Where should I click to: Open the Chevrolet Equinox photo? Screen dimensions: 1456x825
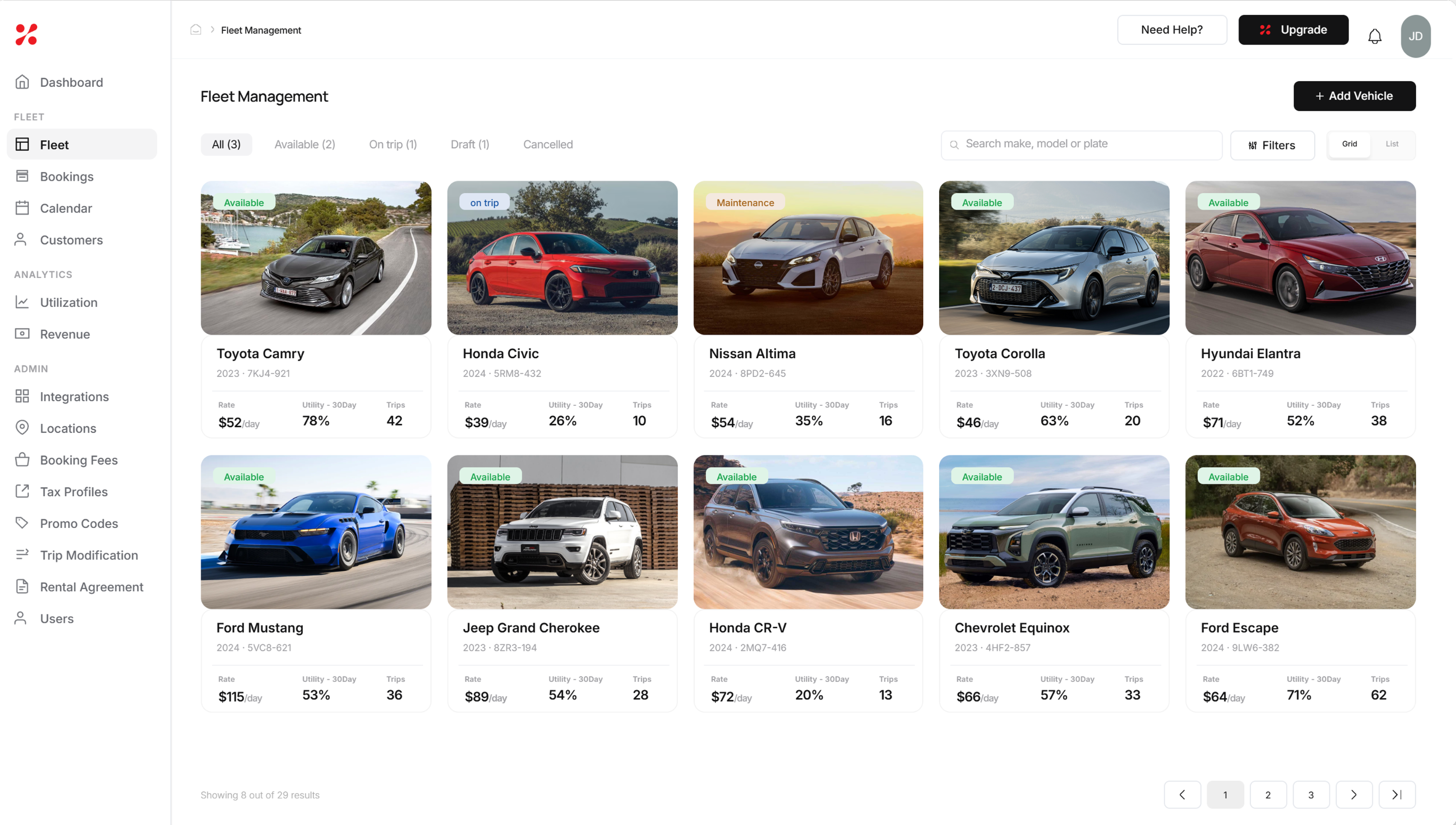[x=1054, y=532]
